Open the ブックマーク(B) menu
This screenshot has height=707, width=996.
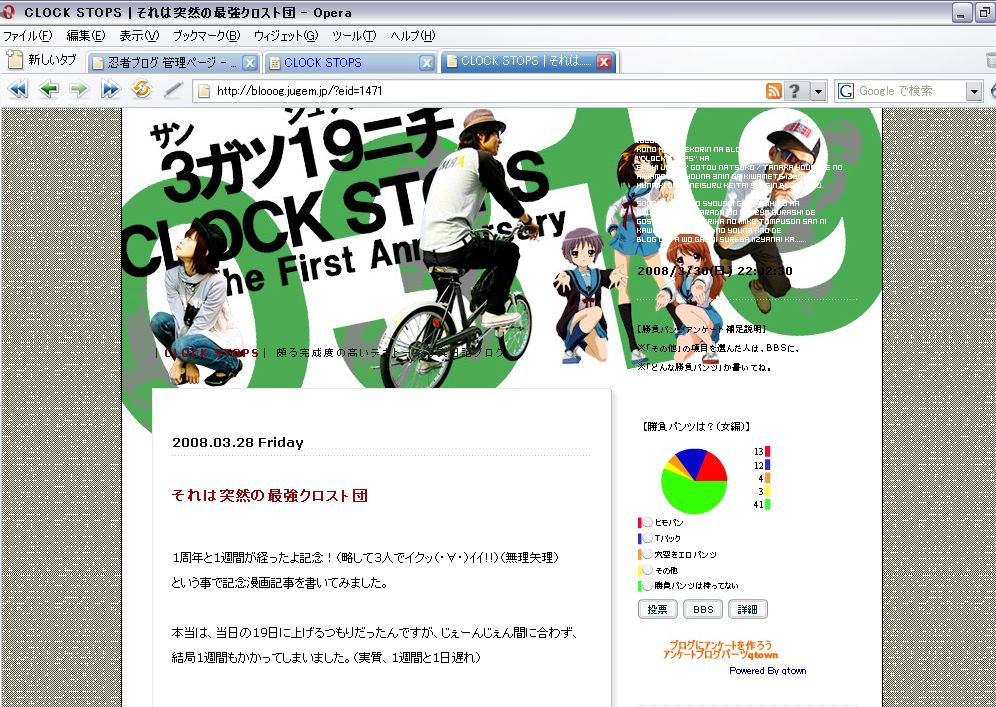click(206, 36)
